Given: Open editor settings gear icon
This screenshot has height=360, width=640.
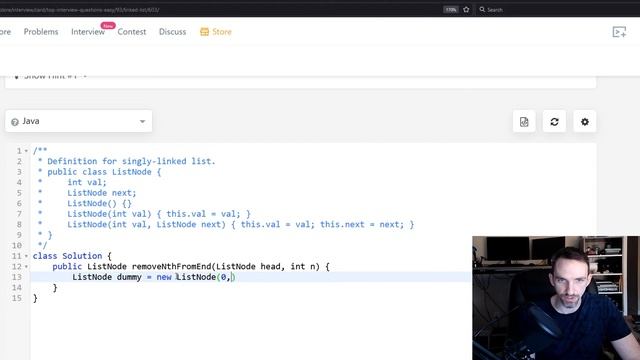Looking at the screenshot, I should (x=585, y=122).
